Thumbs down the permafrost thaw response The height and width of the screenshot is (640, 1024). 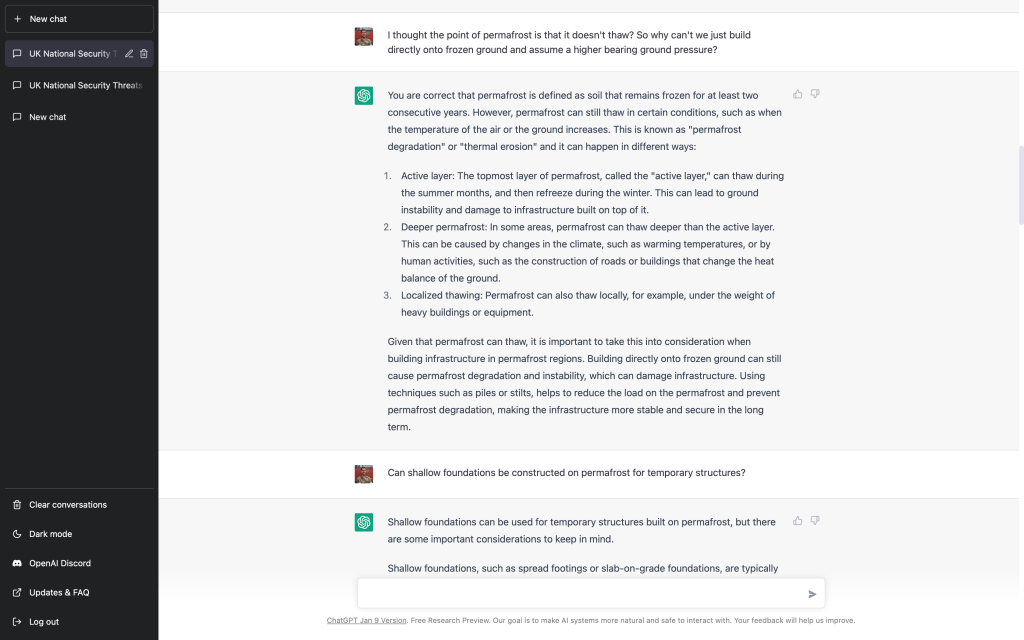coord(815,94)
